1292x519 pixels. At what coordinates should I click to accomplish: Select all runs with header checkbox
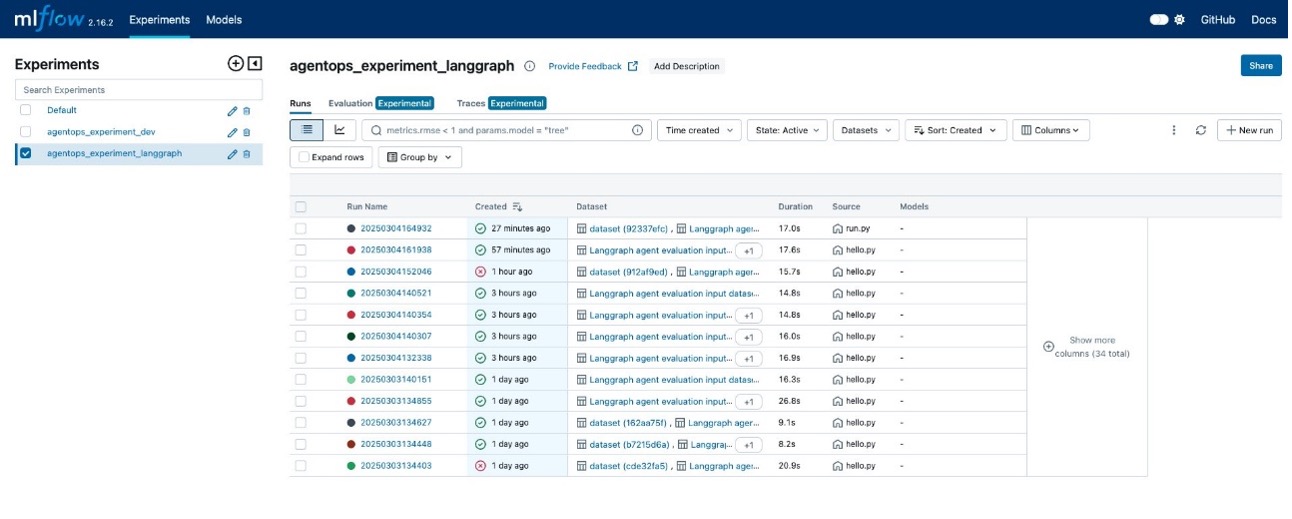coord(300,207)
